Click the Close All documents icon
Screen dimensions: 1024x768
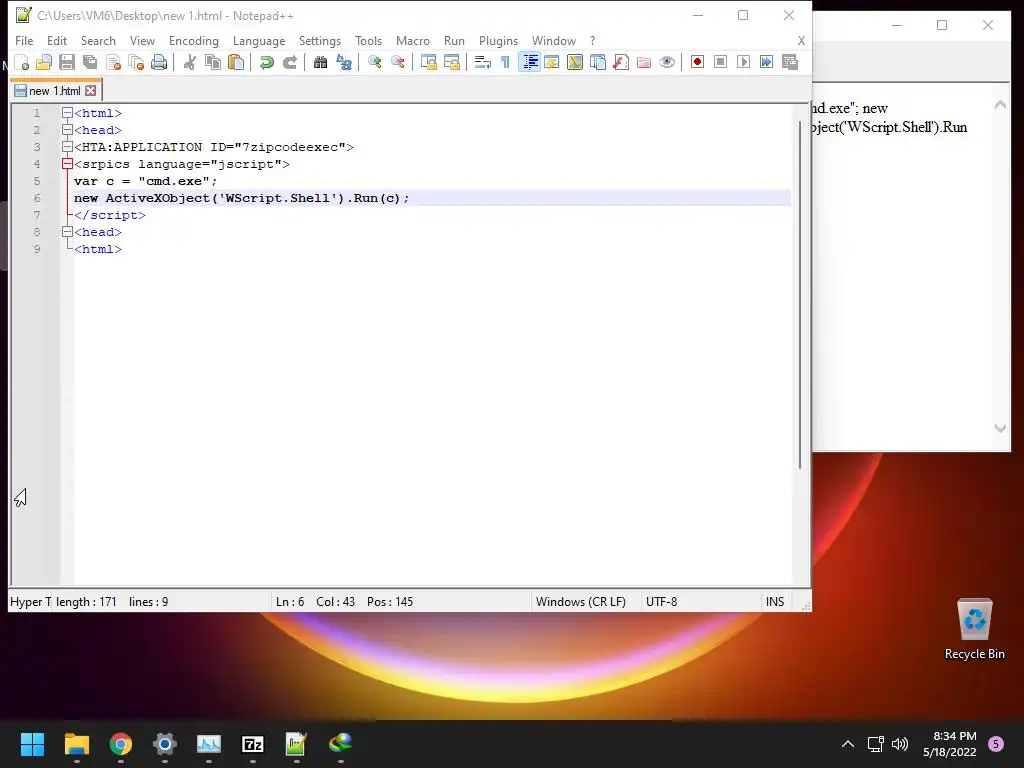click(x=136, y=62)
